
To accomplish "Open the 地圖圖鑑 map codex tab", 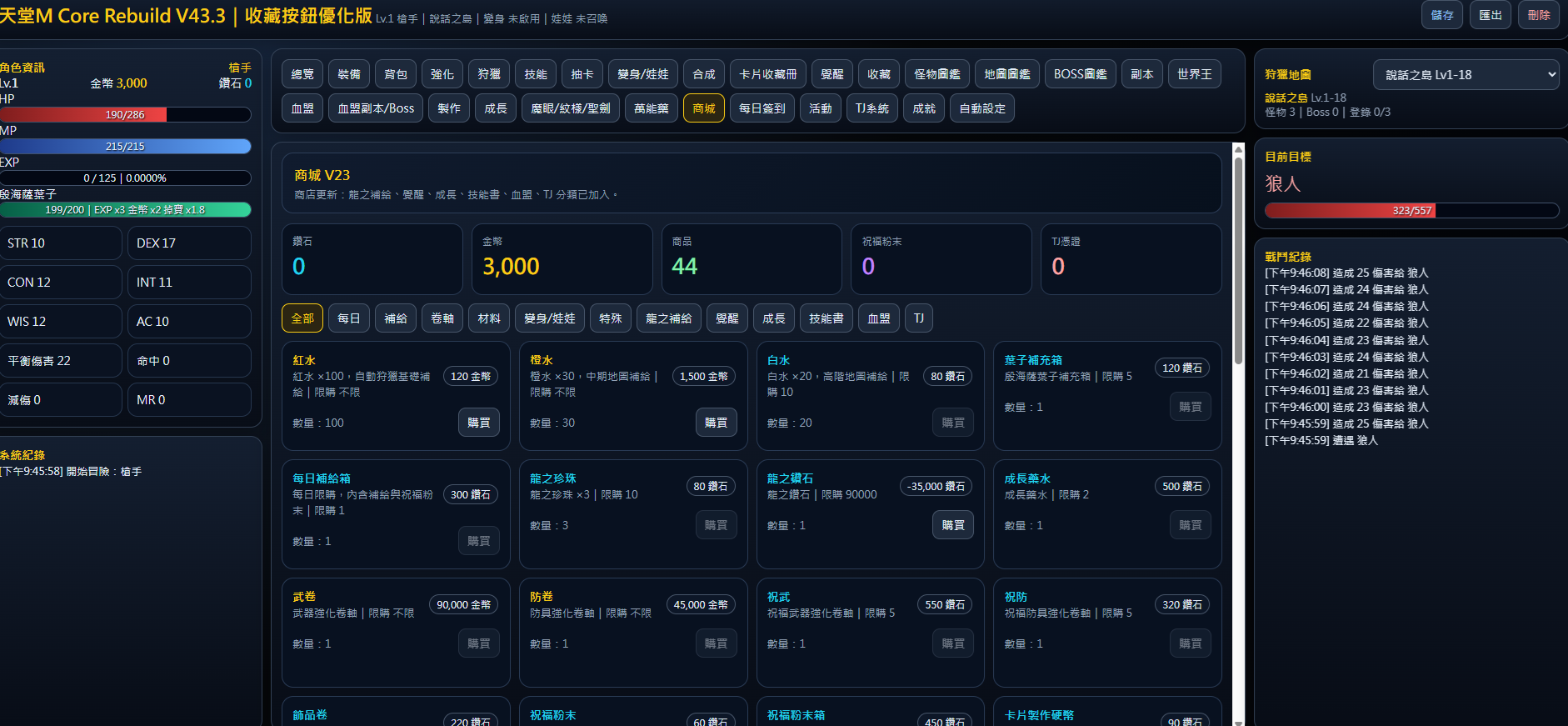I will 1007,74.
